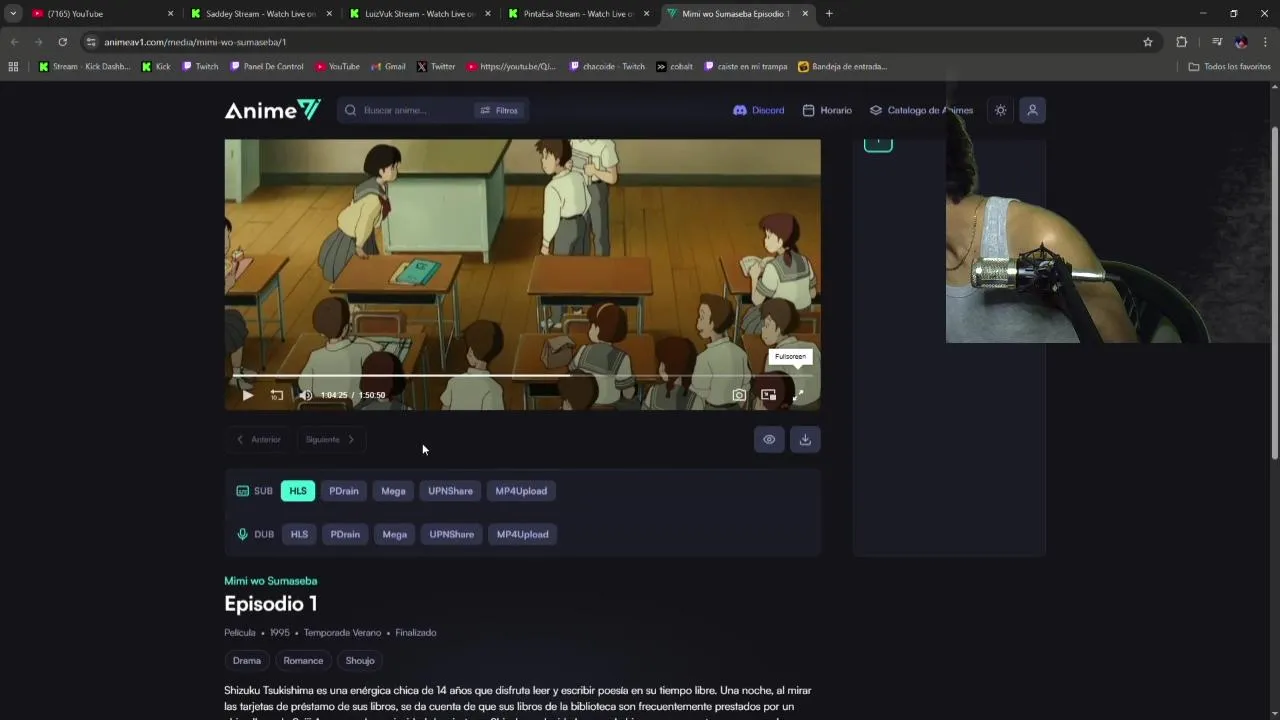Mark episode as watched with eye icon

click(769, 439)
